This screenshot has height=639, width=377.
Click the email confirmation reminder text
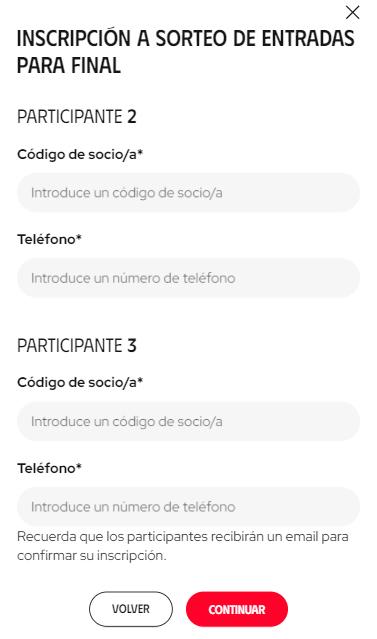pos(183,546)
